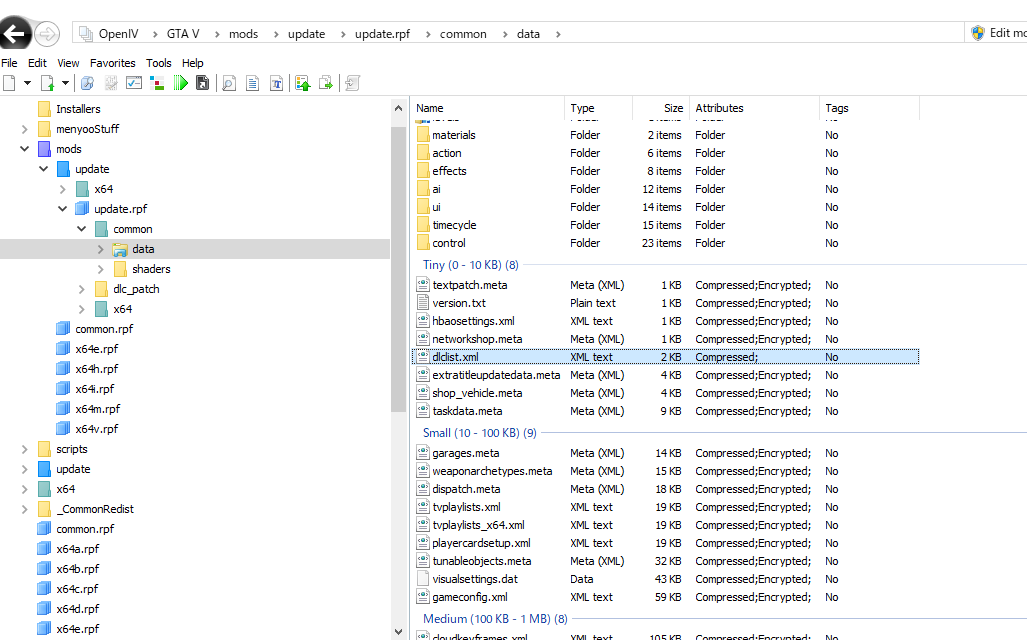Screen dimensions: 1027x640
Task: Click GTA V in the address breadcrumb
Action: coord(183,34)
